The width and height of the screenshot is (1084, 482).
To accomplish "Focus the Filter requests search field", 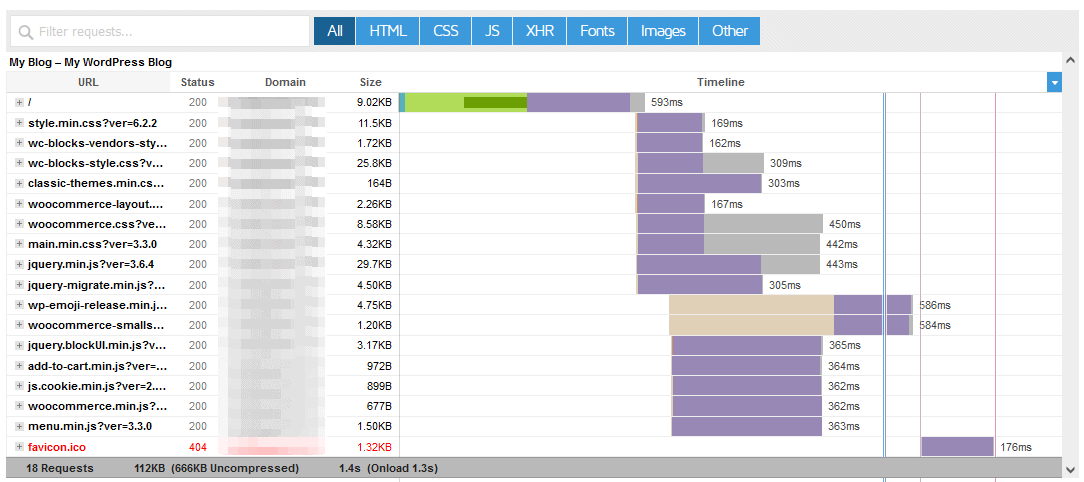I will point(160,31).
